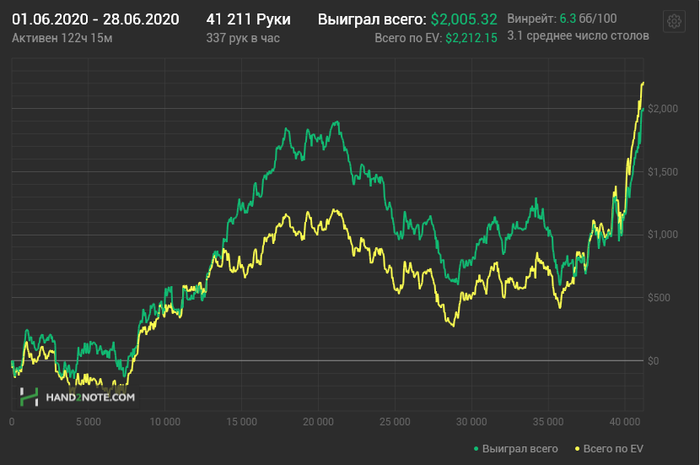Click the '35 000' x-axis label
The width and height of the screenshot is (700, 465).
click(548, 422)
